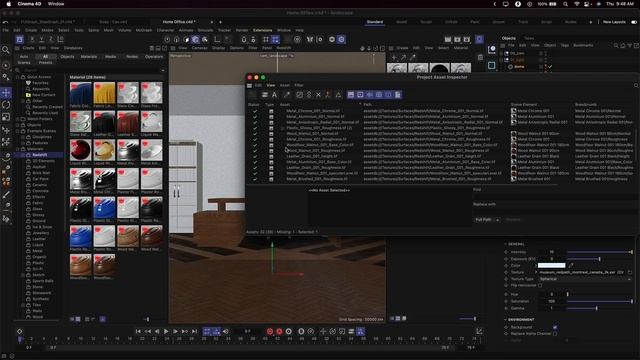Toggle keyframe dot beside Saturation

pos(507,301)
